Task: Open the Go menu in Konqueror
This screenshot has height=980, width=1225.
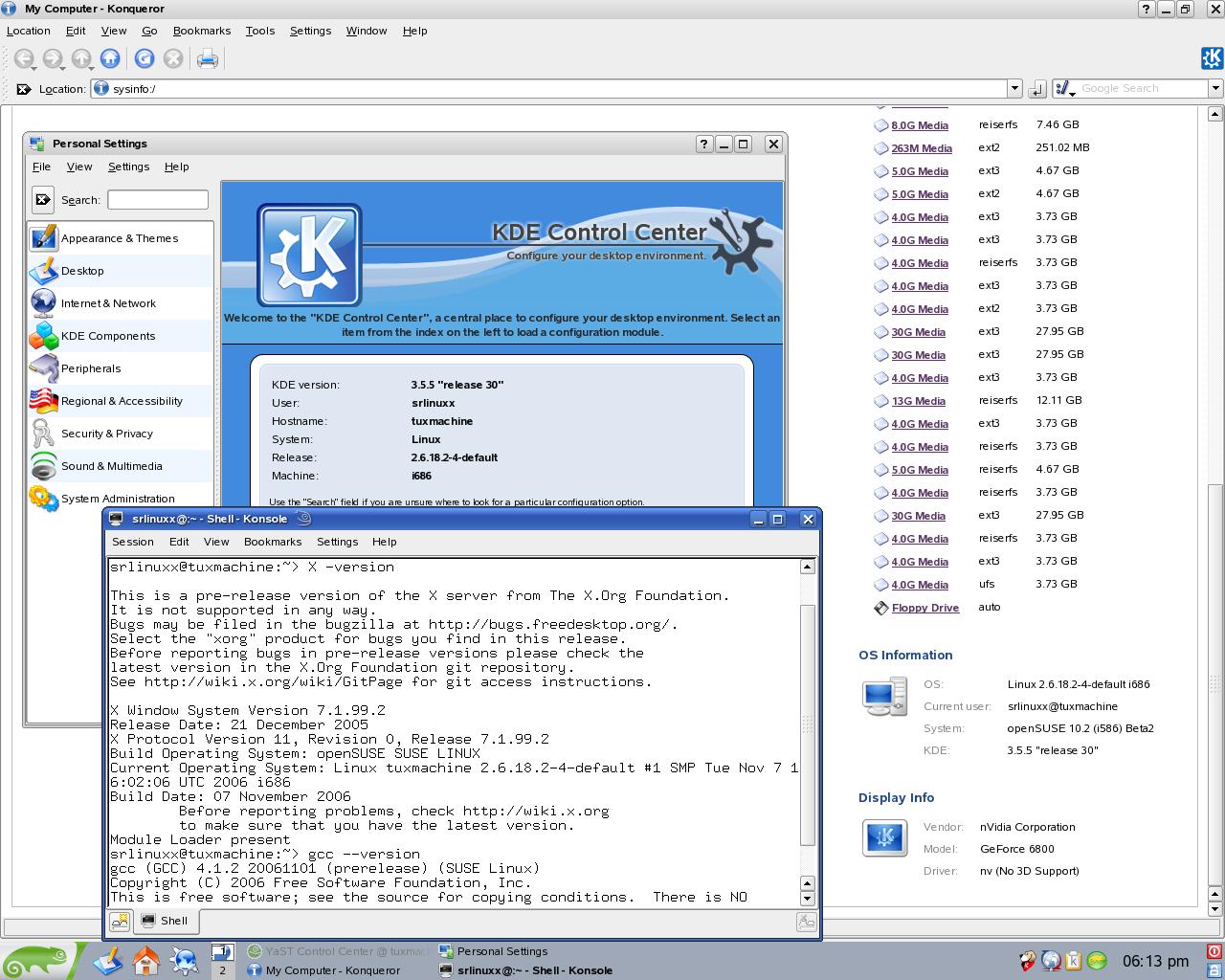Action: [x=149, y=31]
